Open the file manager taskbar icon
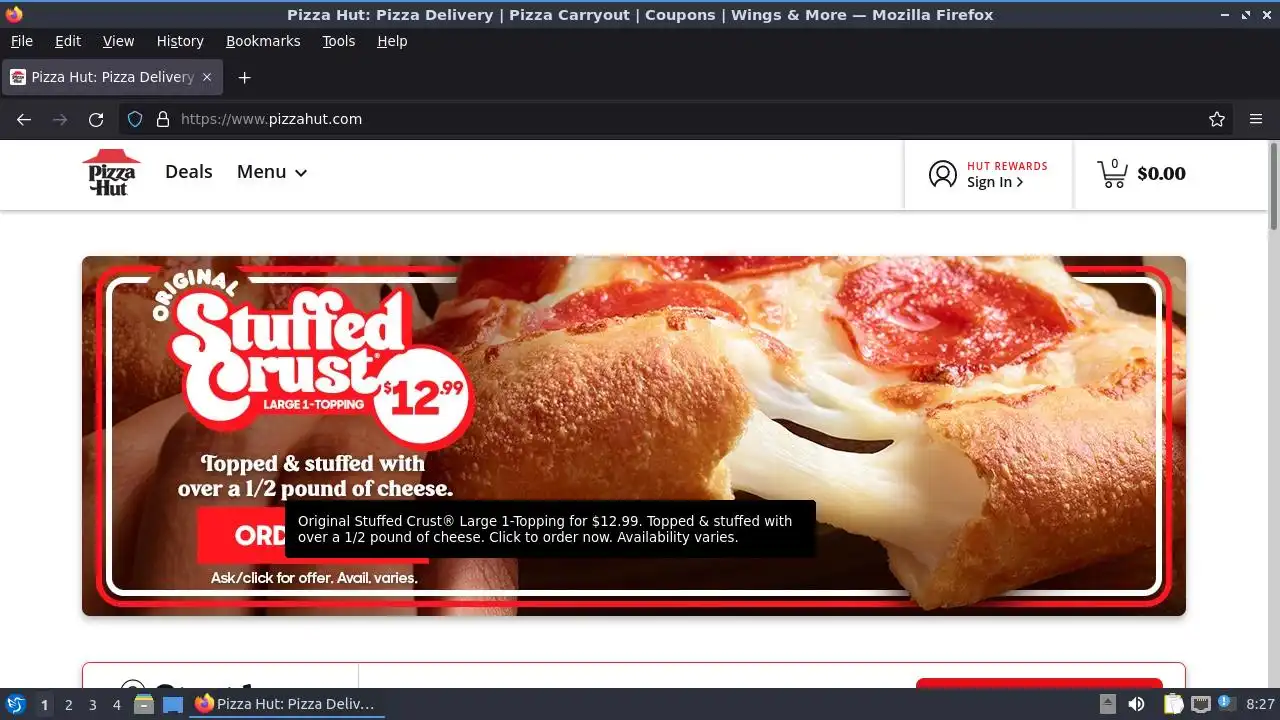The height and width of the screenshot is (720, 1280). tap(144, 704)
